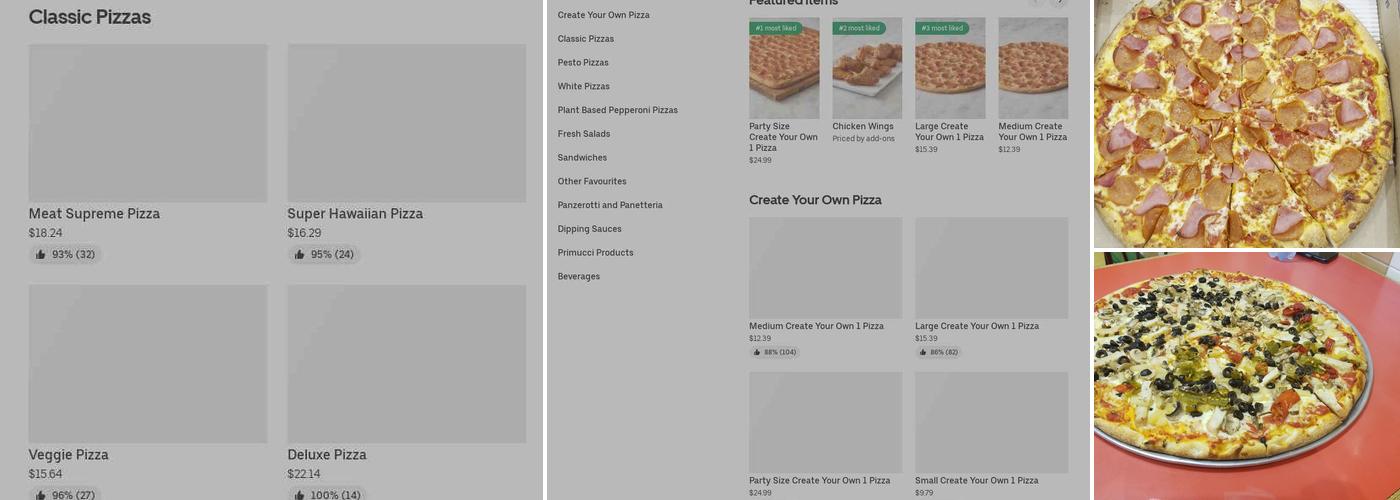This screenshot has height=500, width=1400.
Task: Click the #1 most liked badge
Action: click(776, 28)
